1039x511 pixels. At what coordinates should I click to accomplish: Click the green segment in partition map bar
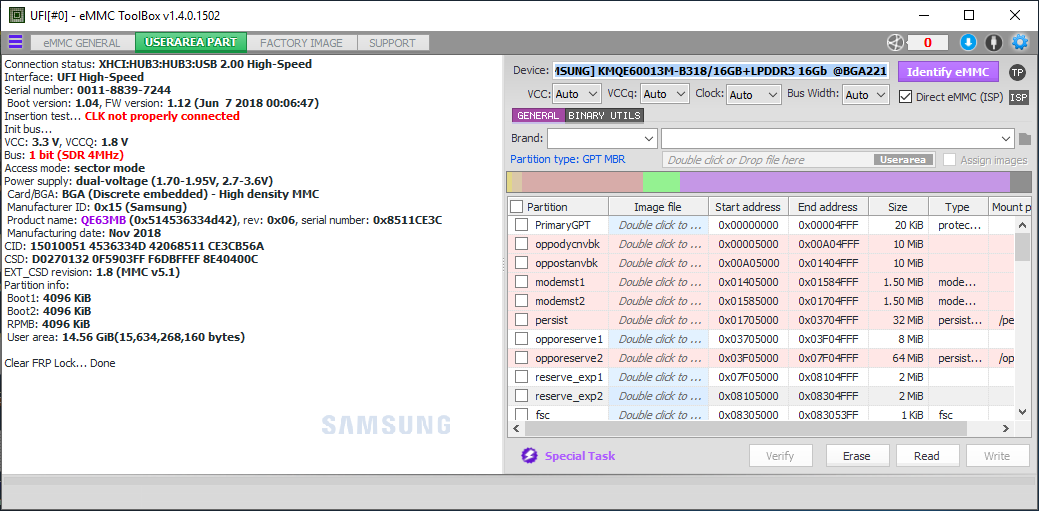pyautogui.click(x=661, y=182)
